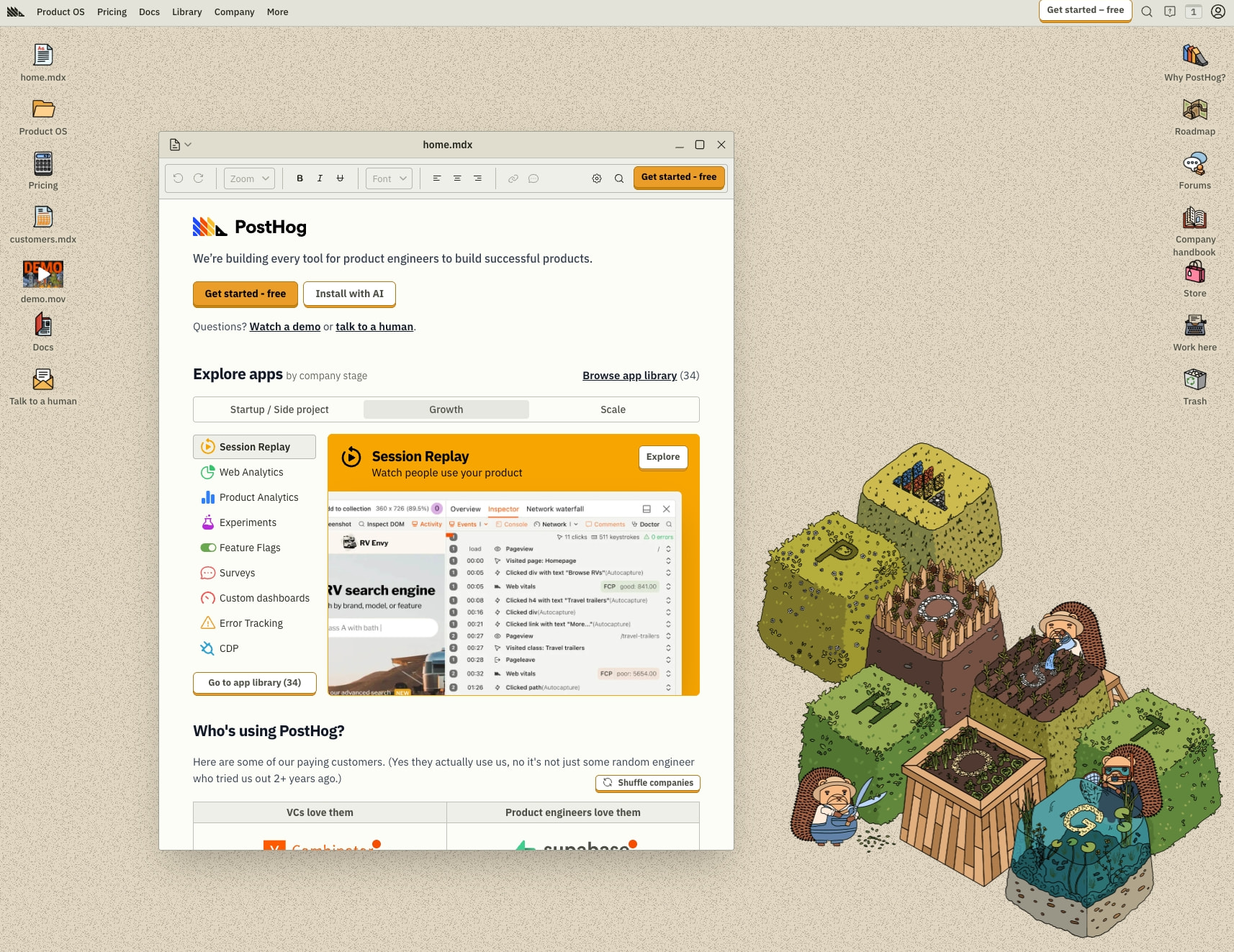Toggle italic formatting

(320, 178)
